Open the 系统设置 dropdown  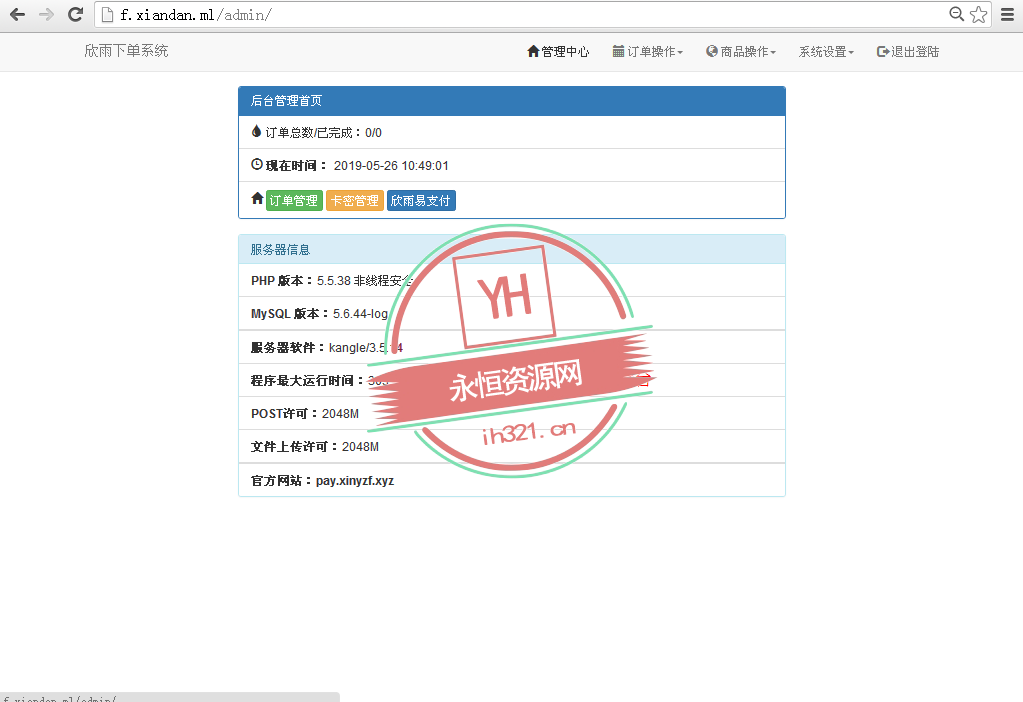tap(825, 51)
